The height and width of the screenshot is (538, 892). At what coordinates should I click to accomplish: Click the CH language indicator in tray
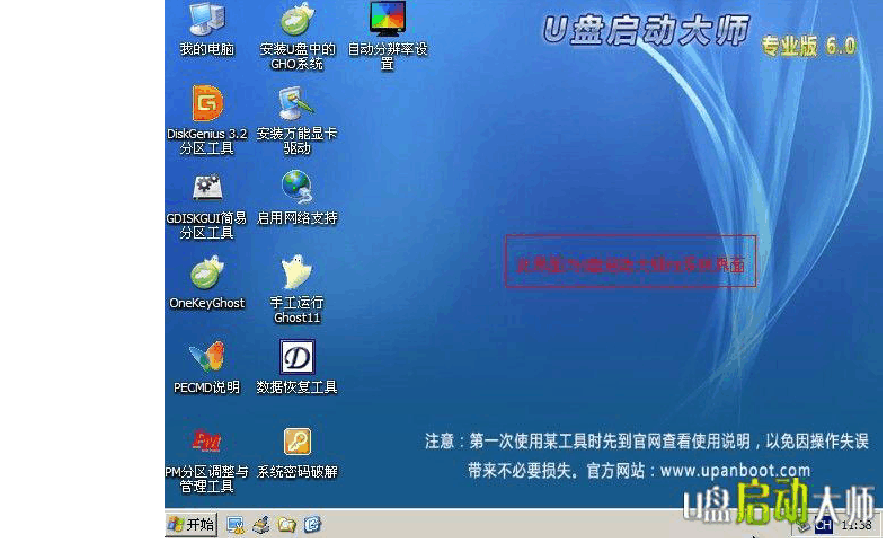[824, 525]
